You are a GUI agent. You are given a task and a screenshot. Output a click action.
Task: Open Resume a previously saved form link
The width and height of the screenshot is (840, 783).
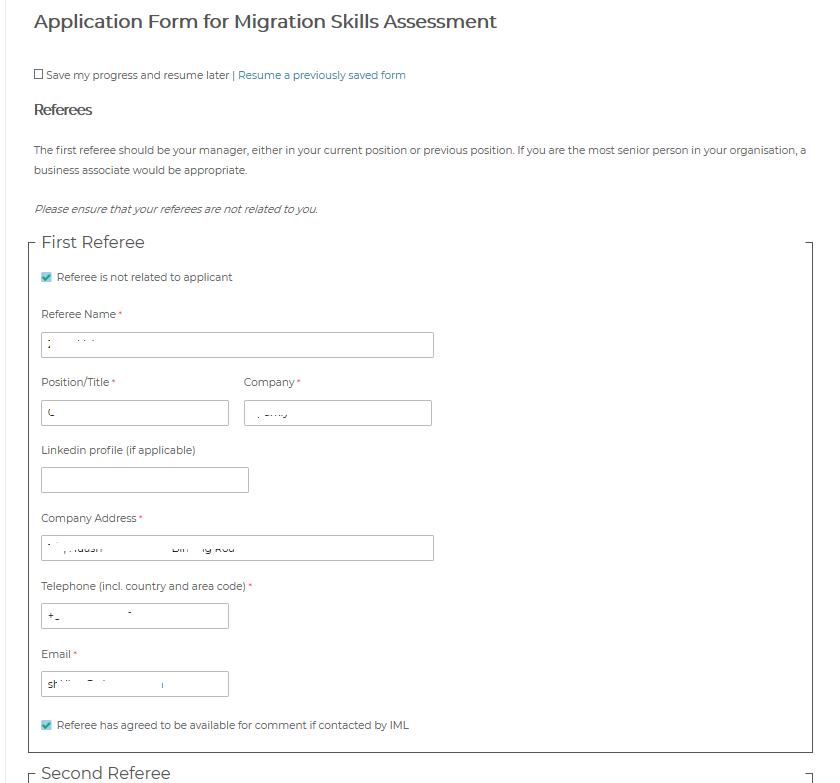321,75
